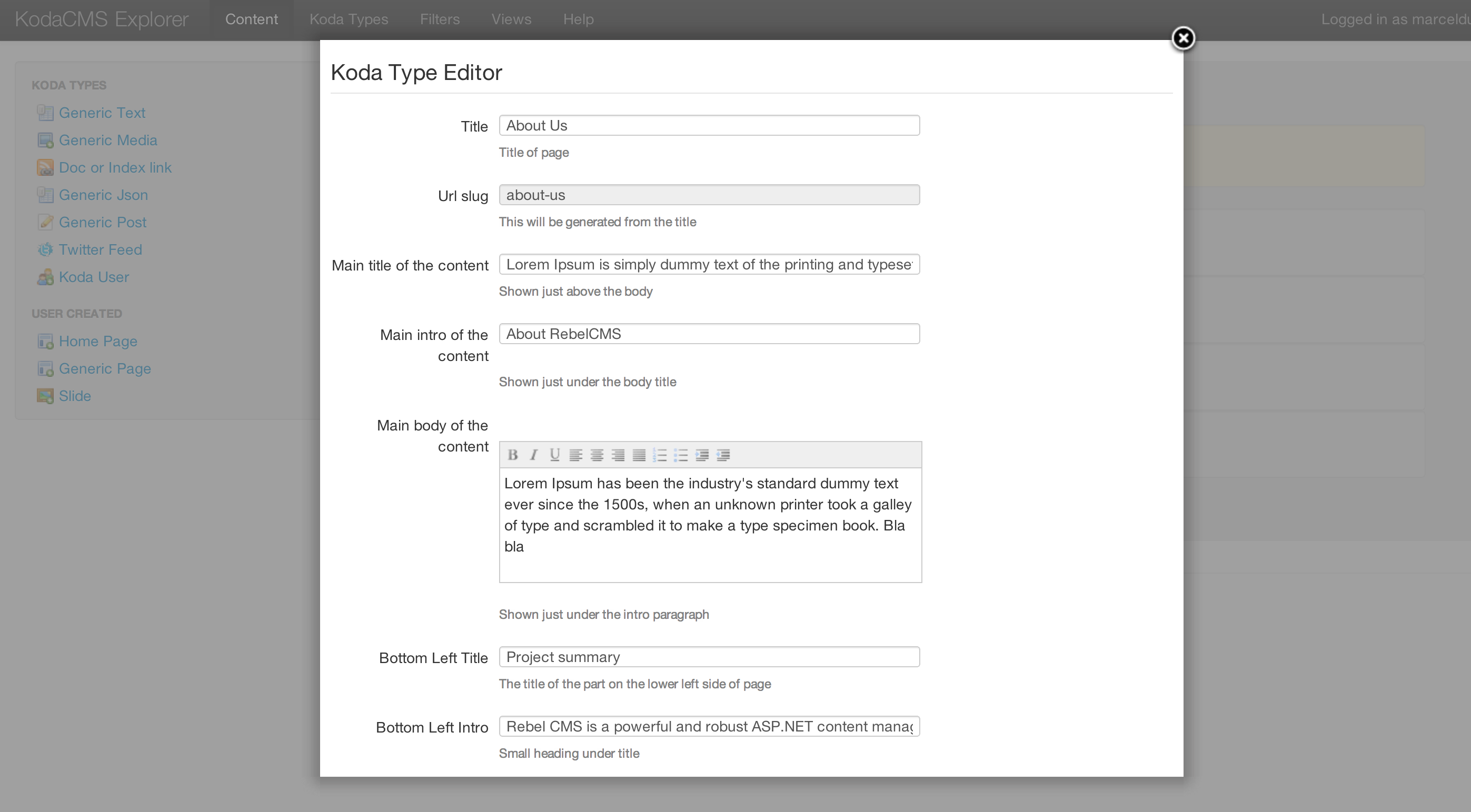Insert bulleted list in body editor

point(681,455)
